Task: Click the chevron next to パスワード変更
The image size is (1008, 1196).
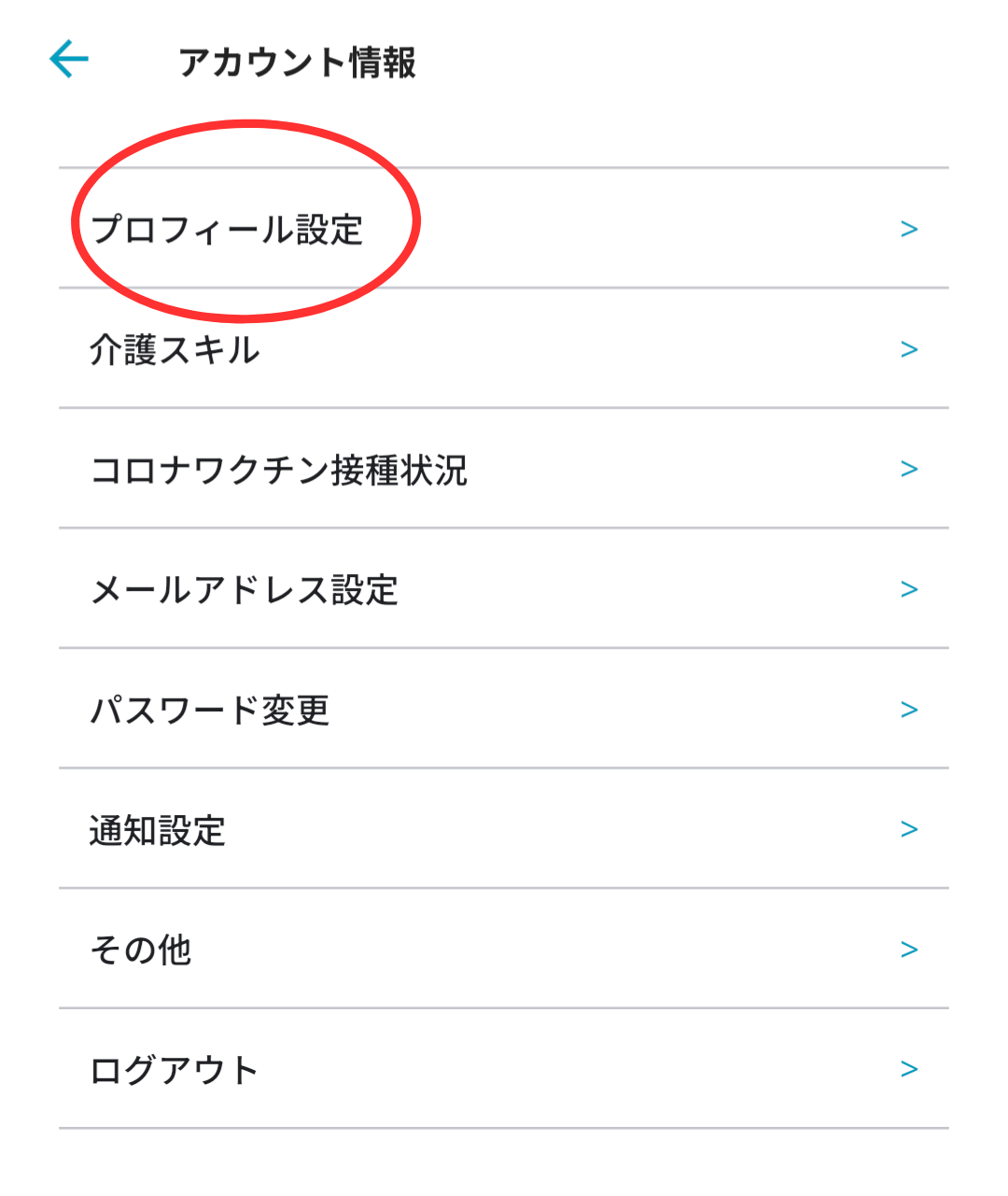Action: [909, 709]
